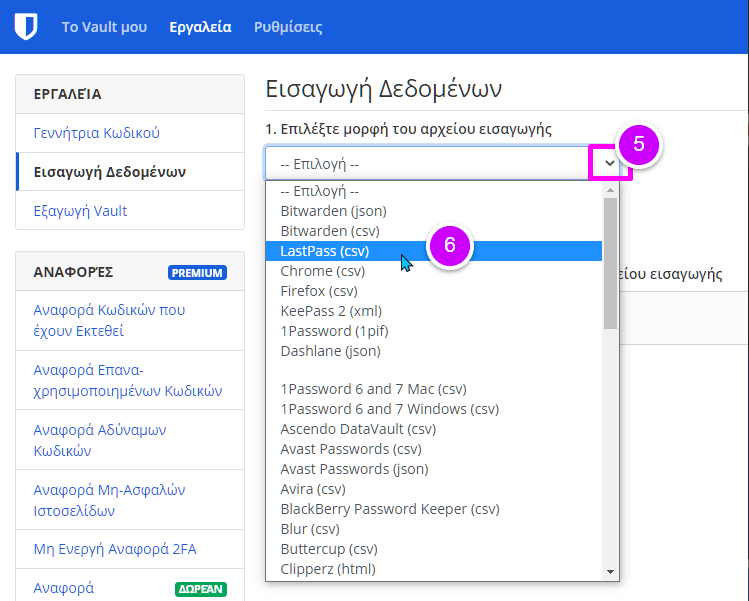Switch to the Εργαλεία tab

[x=200, y=27]
